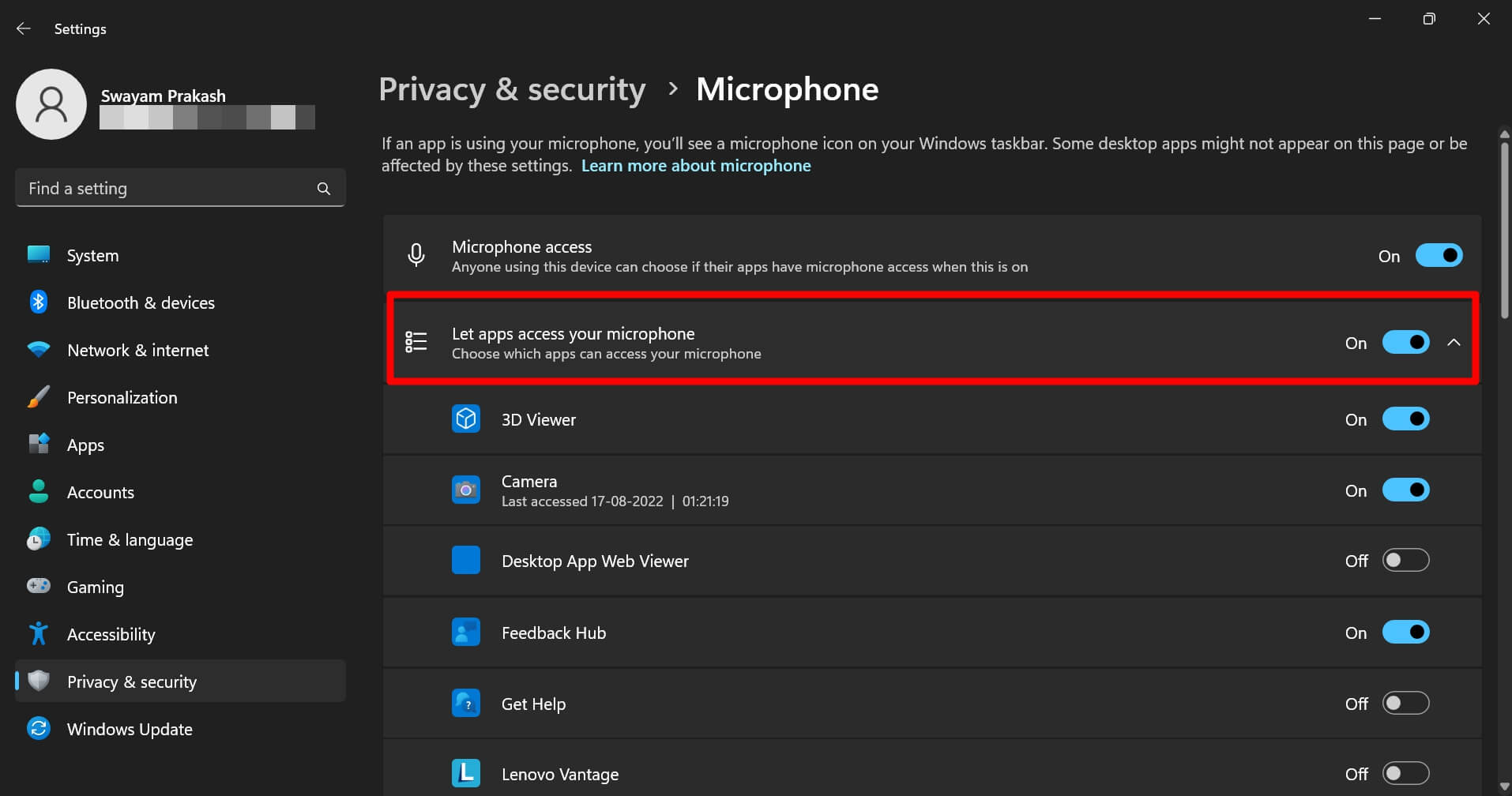Click the Windows Update icon
This screenshot has height=796, width=1512.
(x=38, y=728)
